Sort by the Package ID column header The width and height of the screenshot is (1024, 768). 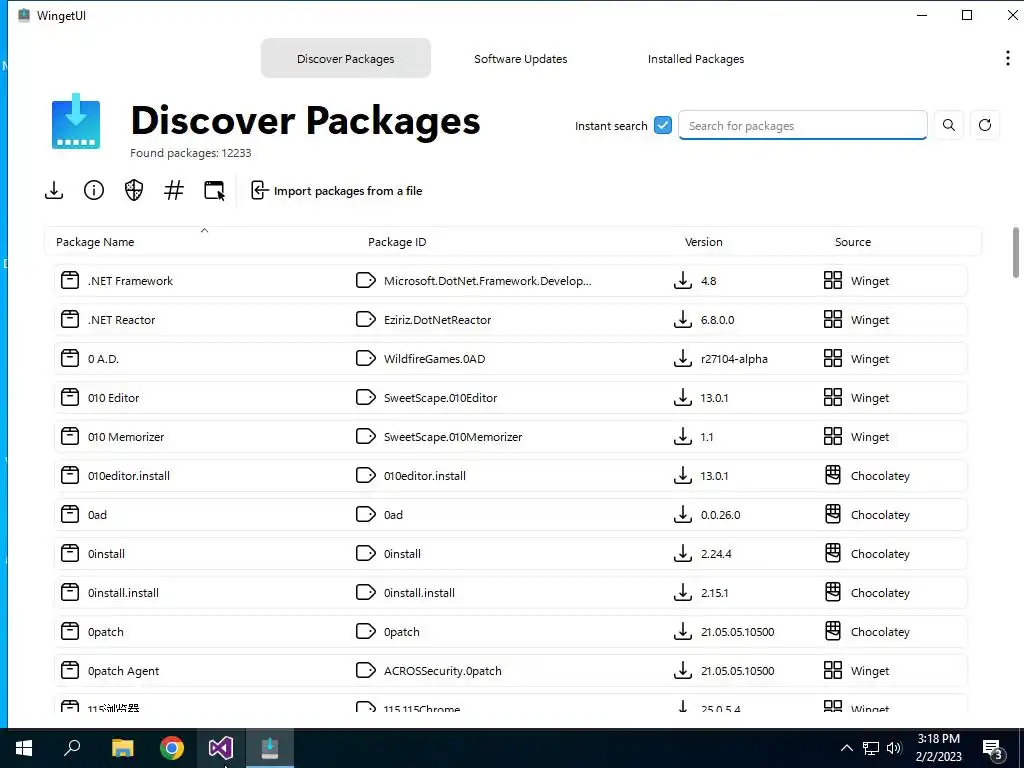coord(397,242)
